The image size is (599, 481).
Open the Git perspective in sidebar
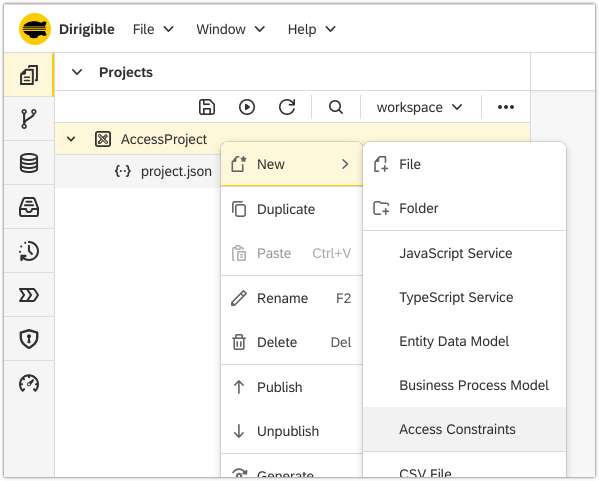pyautogui.click(x=29, y=118)
